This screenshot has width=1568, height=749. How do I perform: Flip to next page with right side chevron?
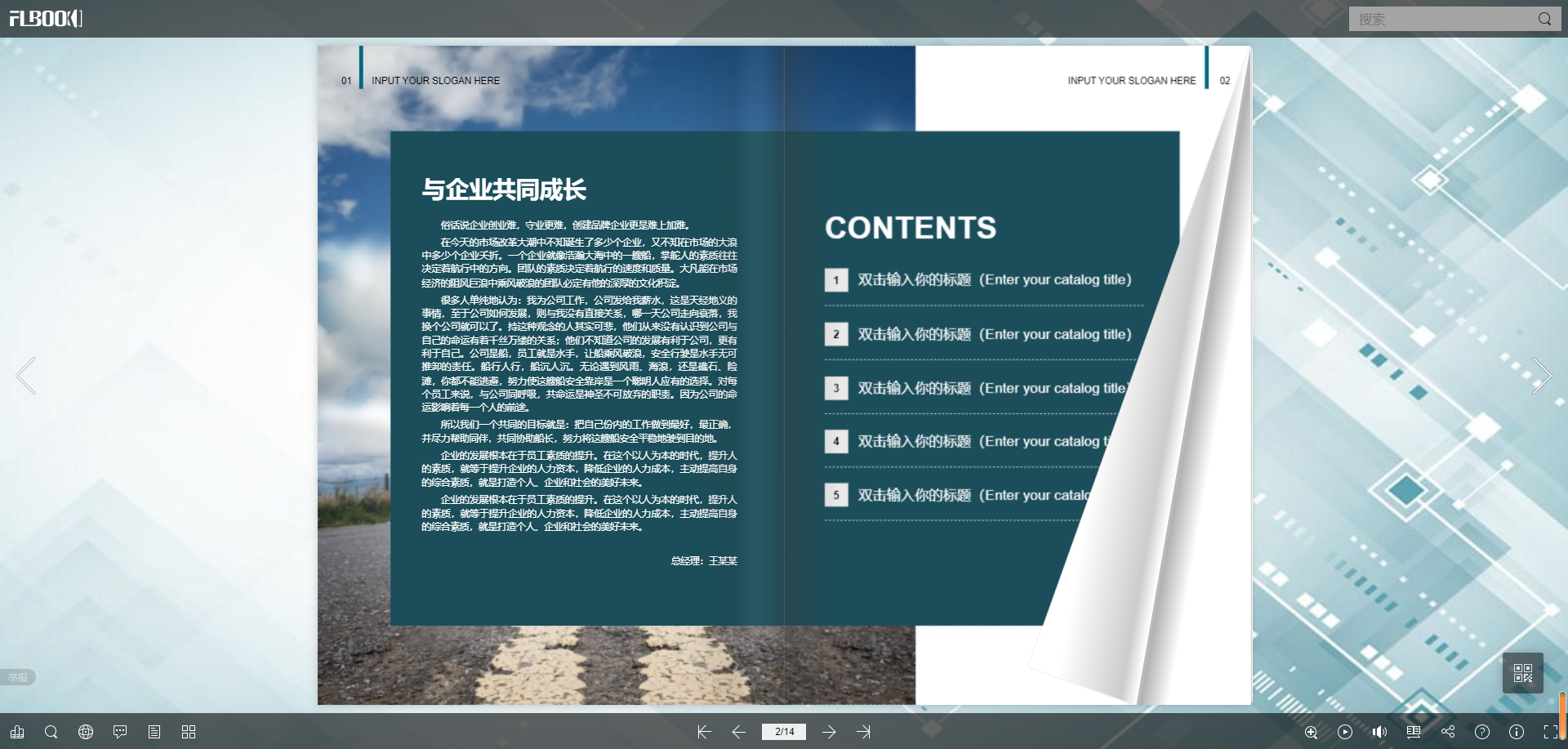pos(1541,376)
